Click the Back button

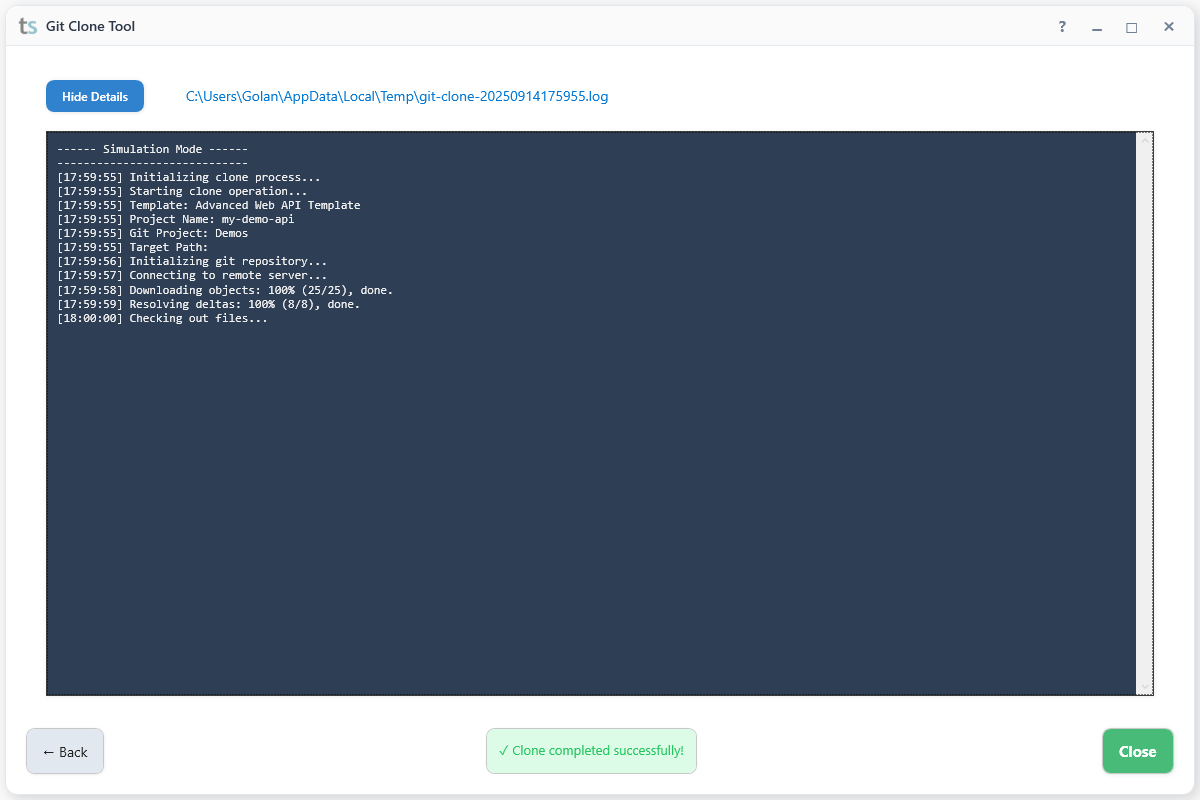click(x=64, y=751)
